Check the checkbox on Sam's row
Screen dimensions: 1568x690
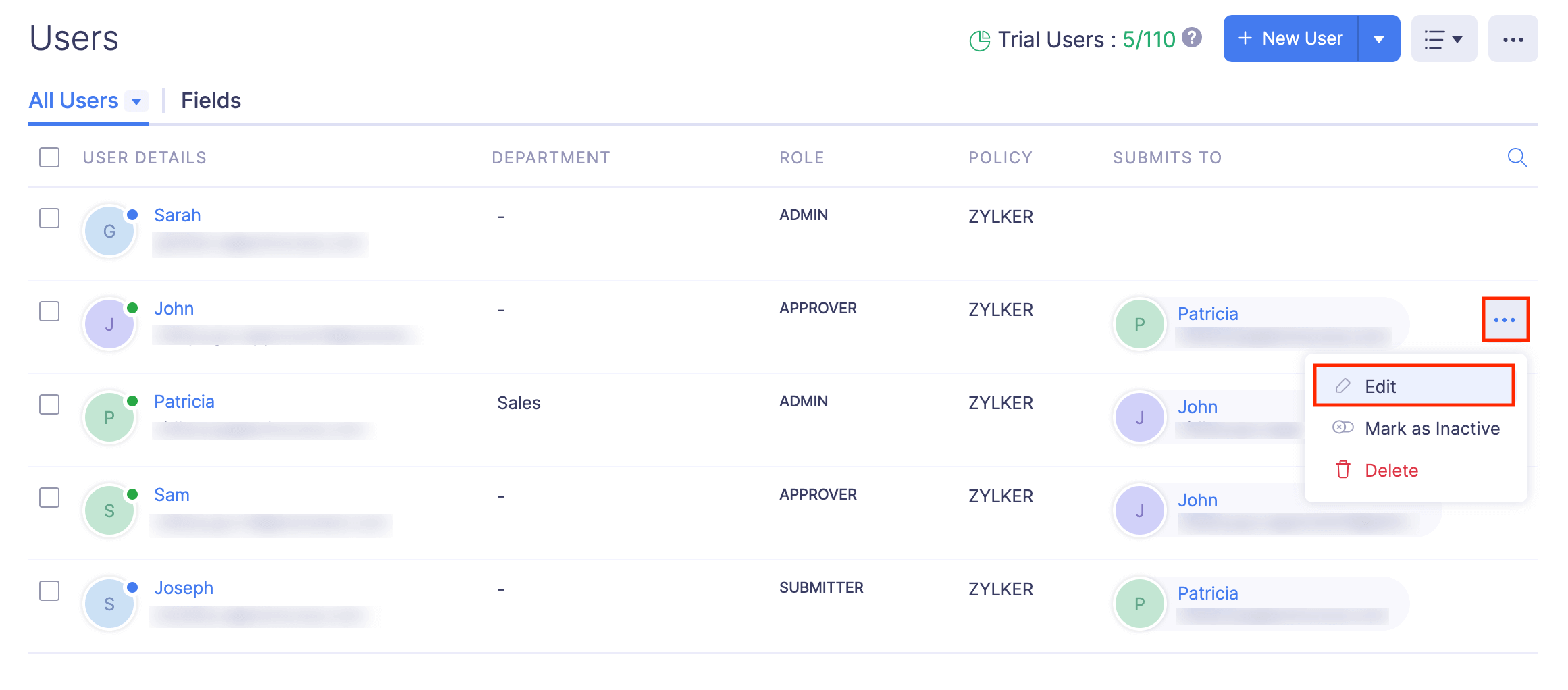[49, 498]
